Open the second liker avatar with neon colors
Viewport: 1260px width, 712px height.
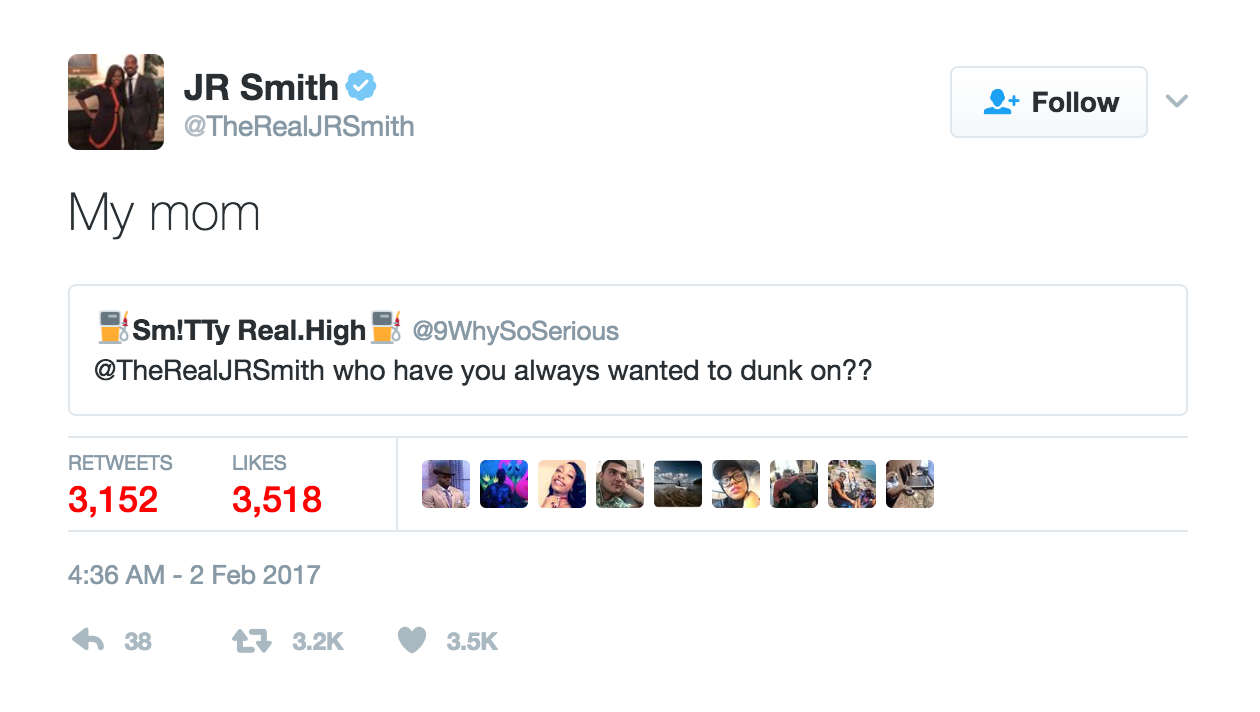[x=504, y=484]
